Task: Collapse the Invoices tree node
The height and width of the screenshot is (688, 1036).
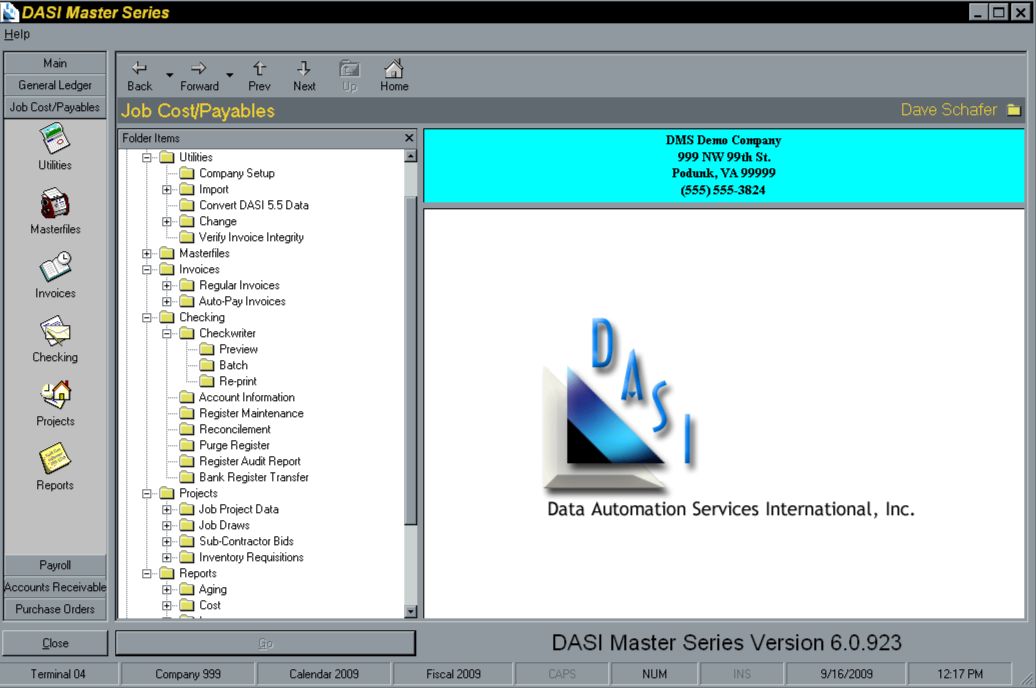Action: click(147, 269)
